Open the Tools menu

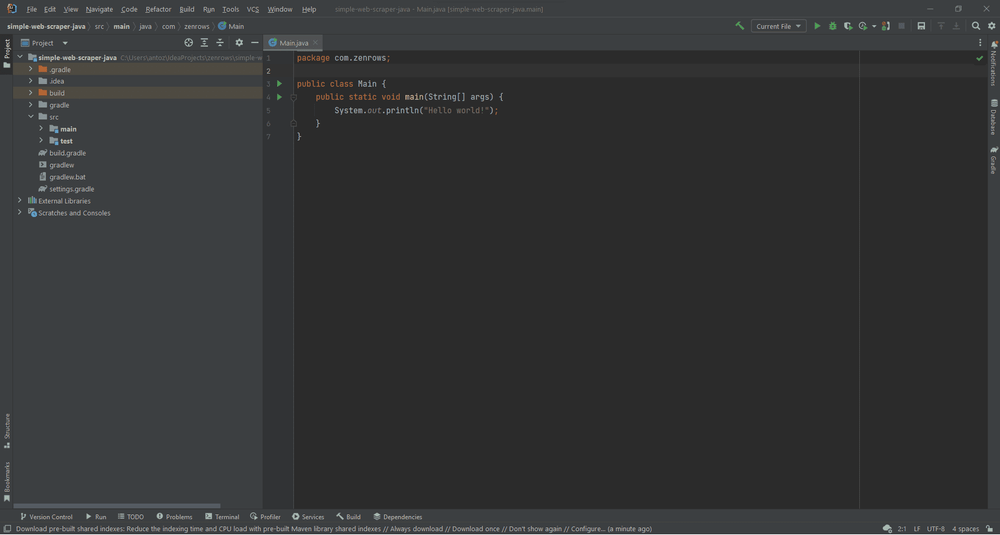click(231, 10)
